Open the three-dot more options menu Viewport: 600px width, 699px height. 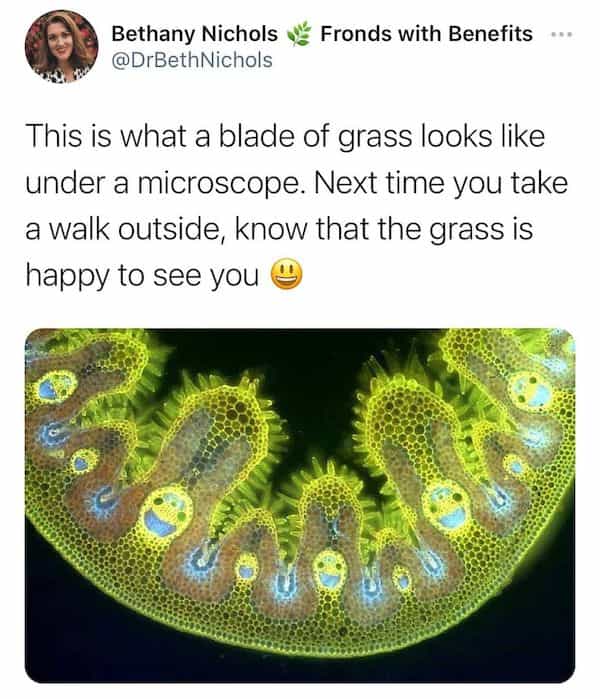[562, 34]
